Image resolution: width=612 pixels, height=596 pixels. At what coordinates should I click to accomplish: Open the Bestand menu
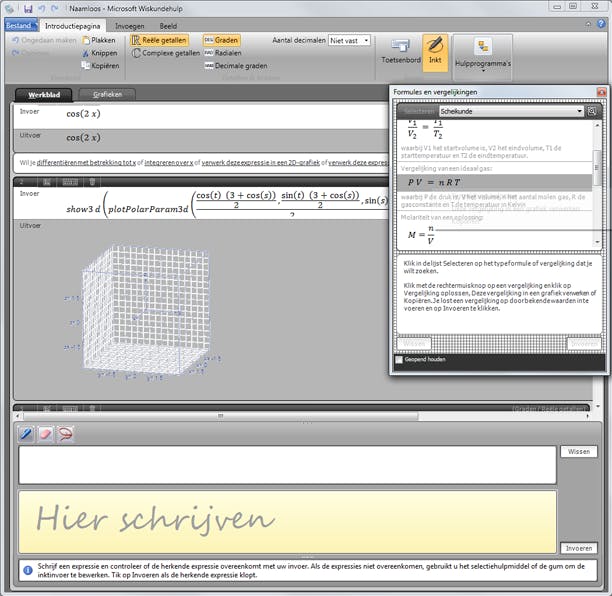(21, 26)
